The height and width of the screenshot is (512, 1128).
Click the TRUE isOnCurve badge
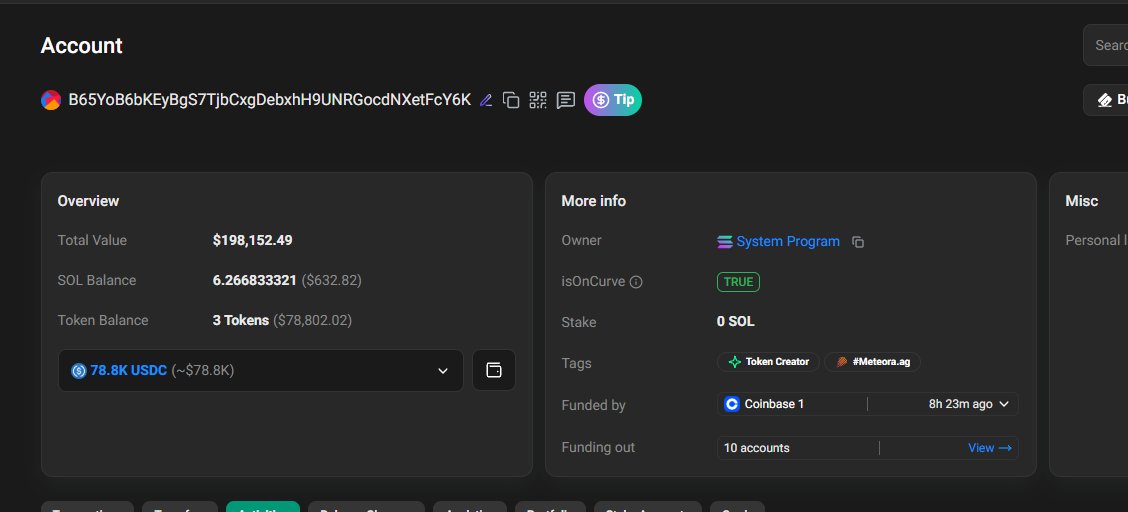pyautogui.click(x=738, y=282)
